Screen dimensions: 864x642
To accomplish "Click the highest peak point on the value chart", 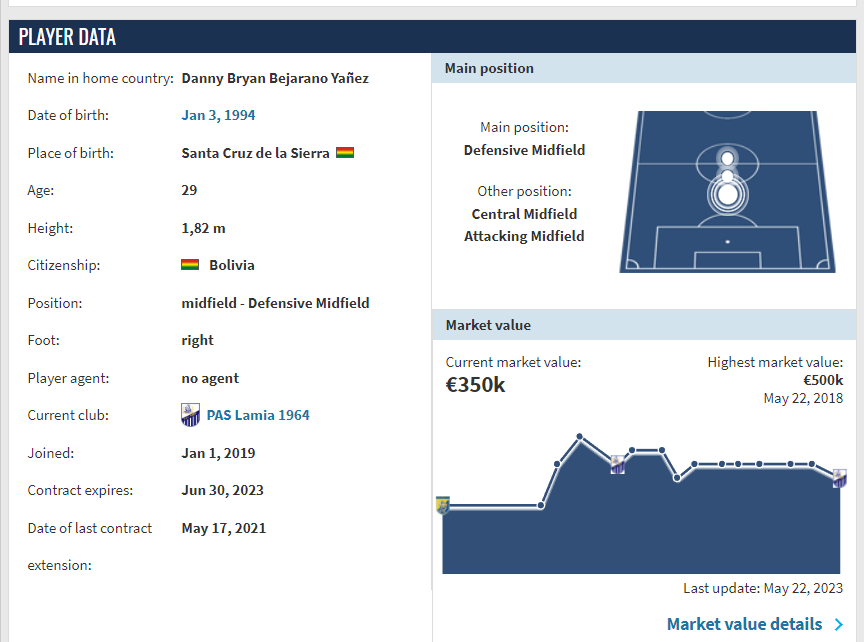I will click(579, 437).
